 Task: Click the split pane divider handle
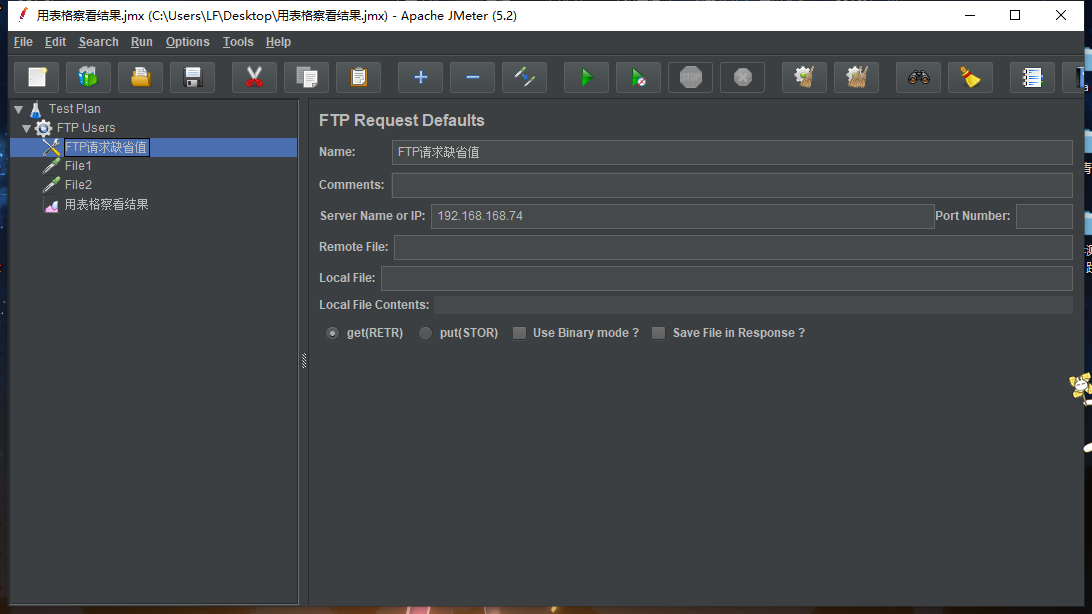(x=304, y=361)
